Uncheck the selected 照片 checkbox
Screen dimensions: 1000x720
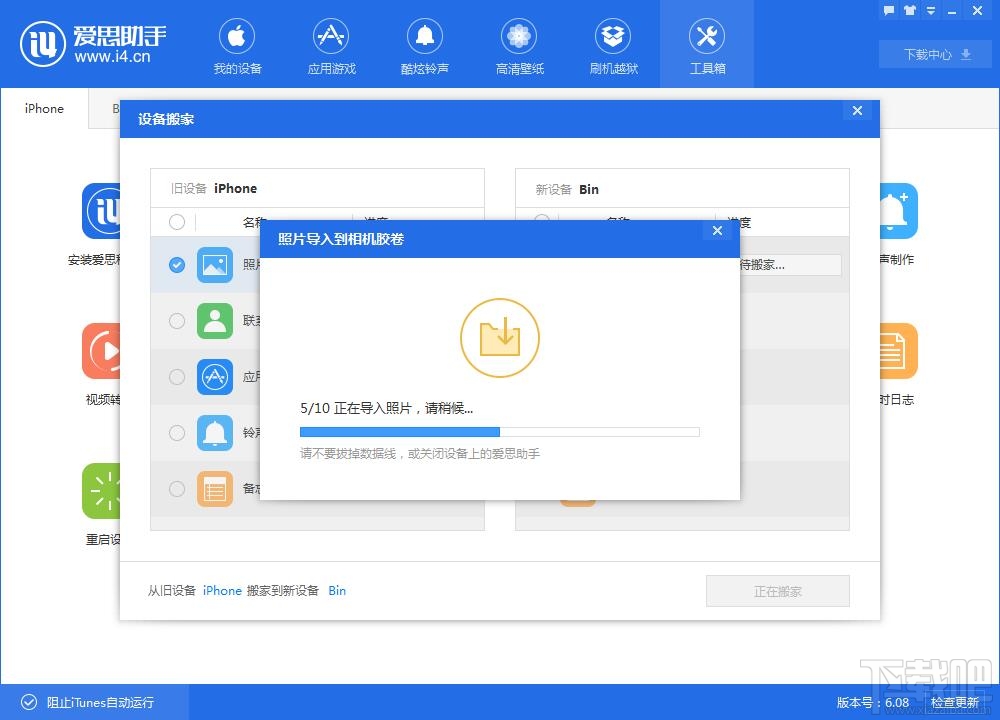[x=177, y=265]
